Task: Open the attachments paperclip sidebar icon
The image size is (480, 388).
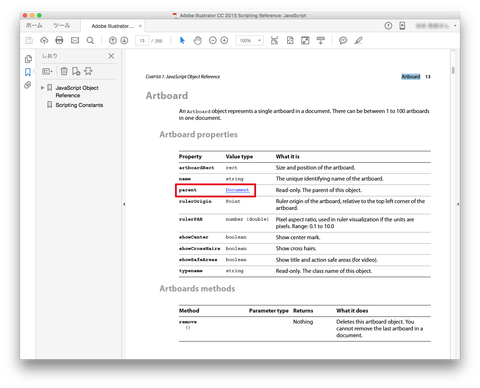Action: pyautogui.click(x=28, y=85)
